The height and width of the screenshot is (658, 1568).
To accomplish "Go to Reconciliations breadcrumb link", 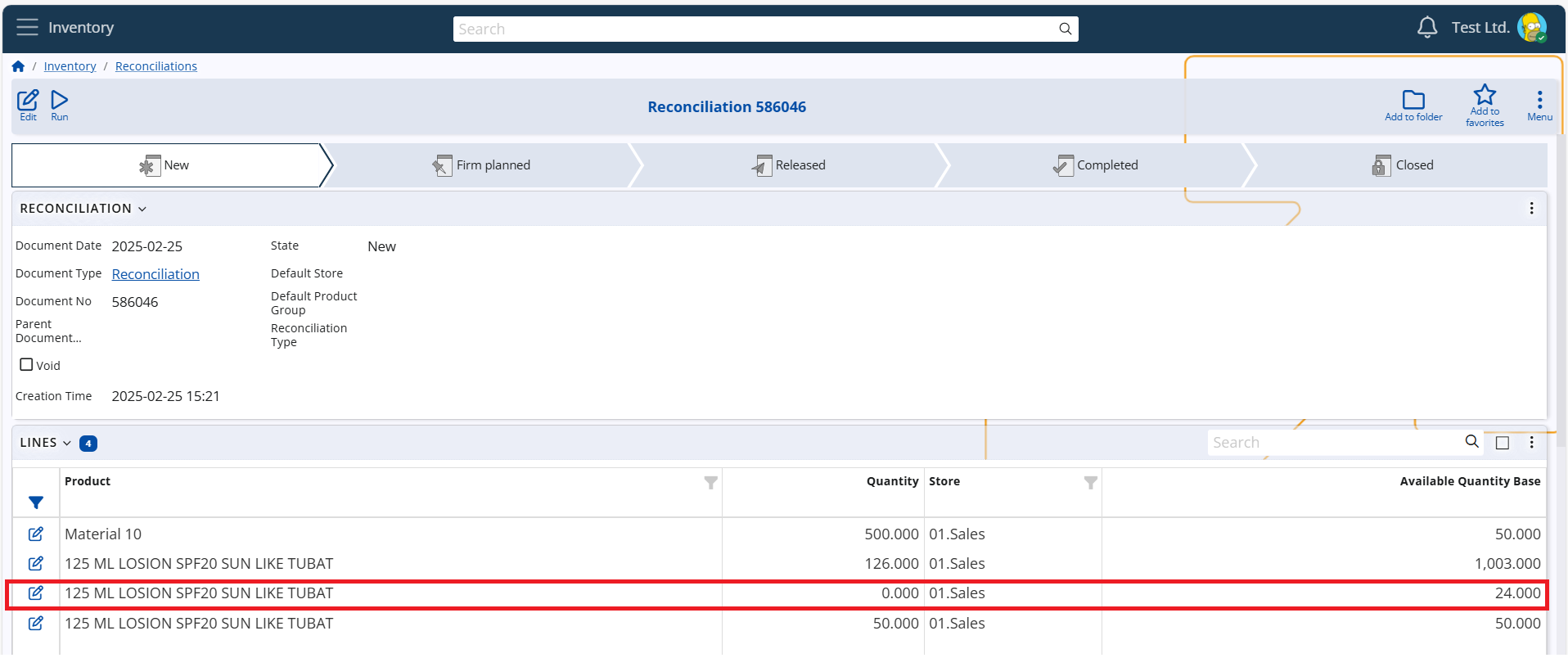I will (x=155, y=66).
